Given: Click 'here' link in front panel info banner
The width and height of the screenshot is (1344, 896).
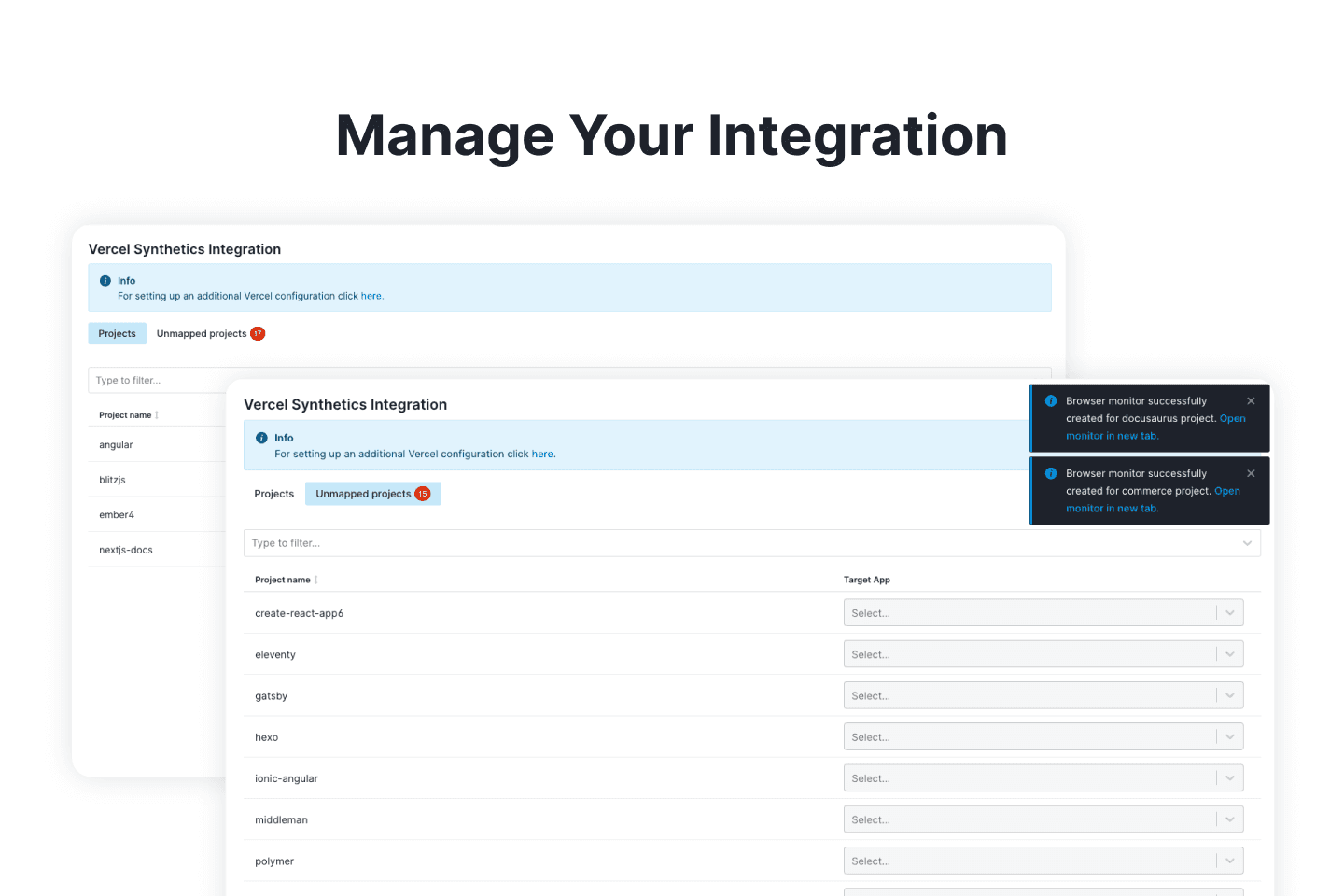Looking at the screenshot, I should point(542,455).
